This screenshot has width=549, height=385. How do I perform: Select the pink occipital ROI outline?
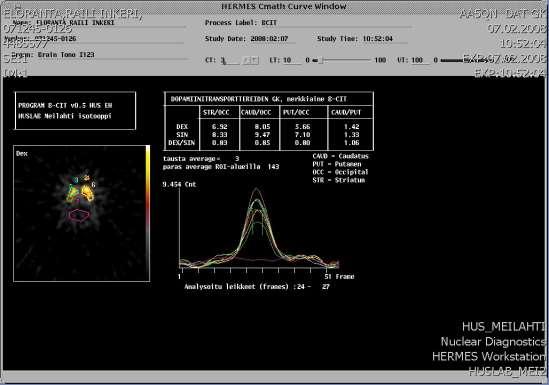80,215
